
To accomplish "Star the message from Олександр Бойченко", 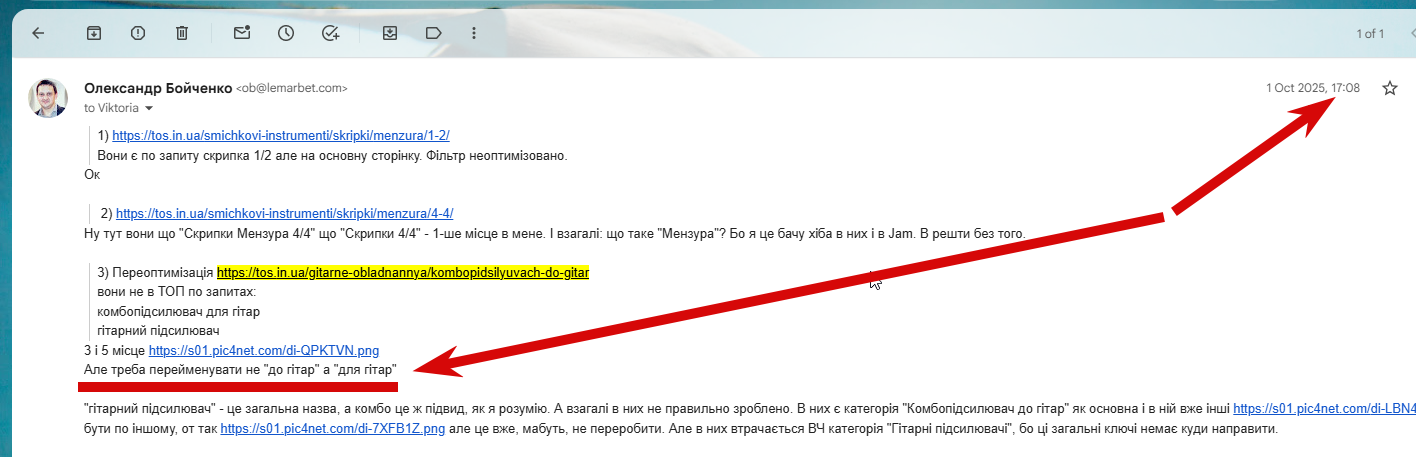I will pyautogui.click(x=1389, y=88).
